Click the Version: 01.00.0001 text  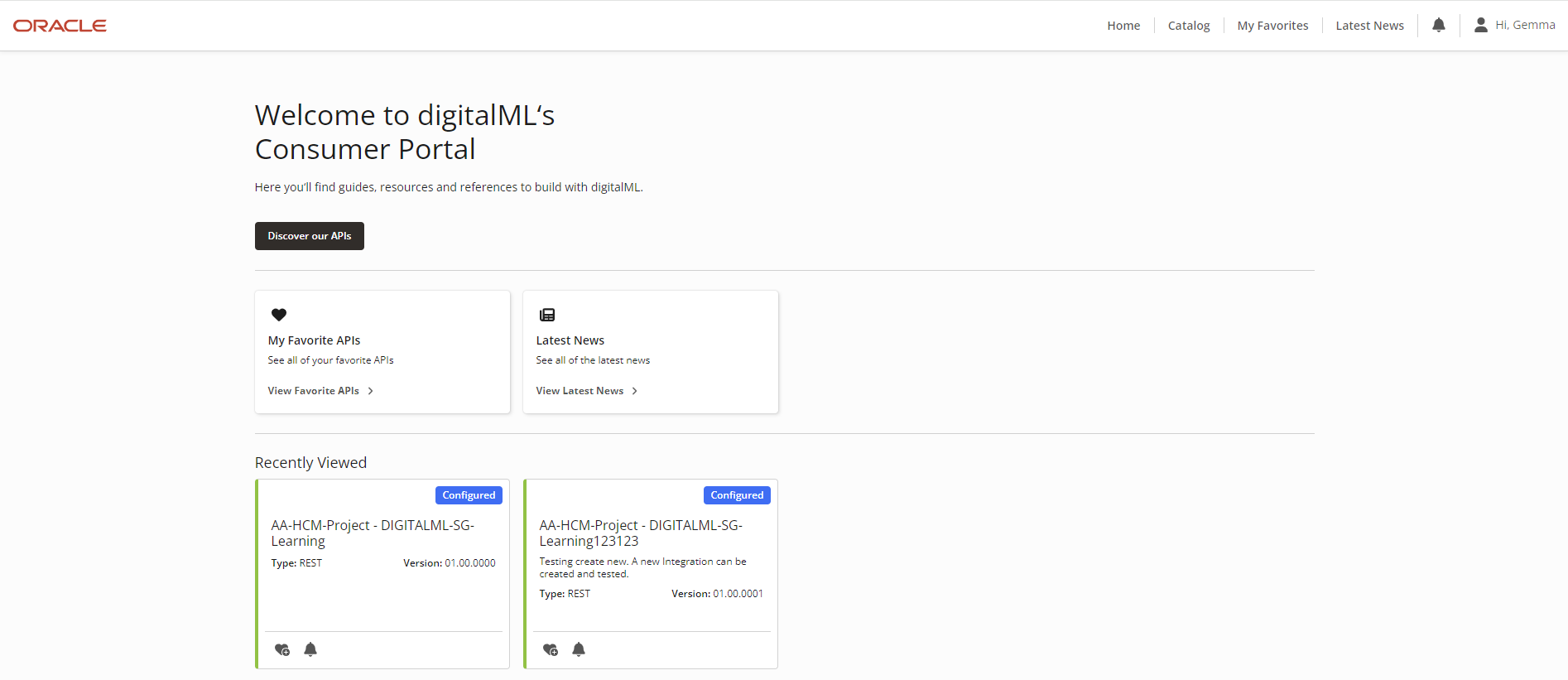717,594
